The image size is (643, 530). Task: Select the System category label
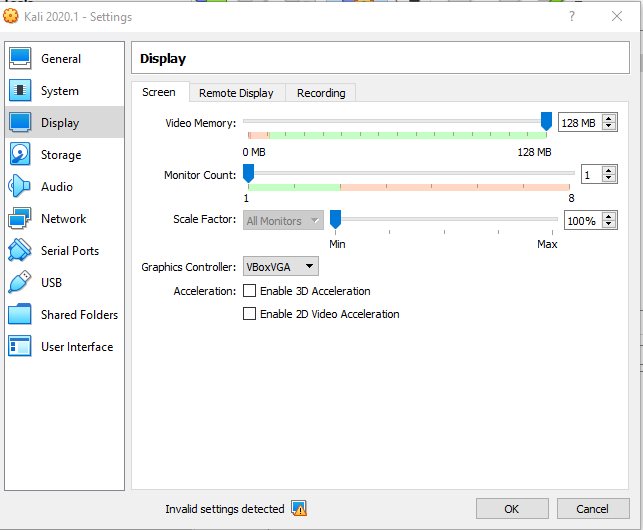60,91
